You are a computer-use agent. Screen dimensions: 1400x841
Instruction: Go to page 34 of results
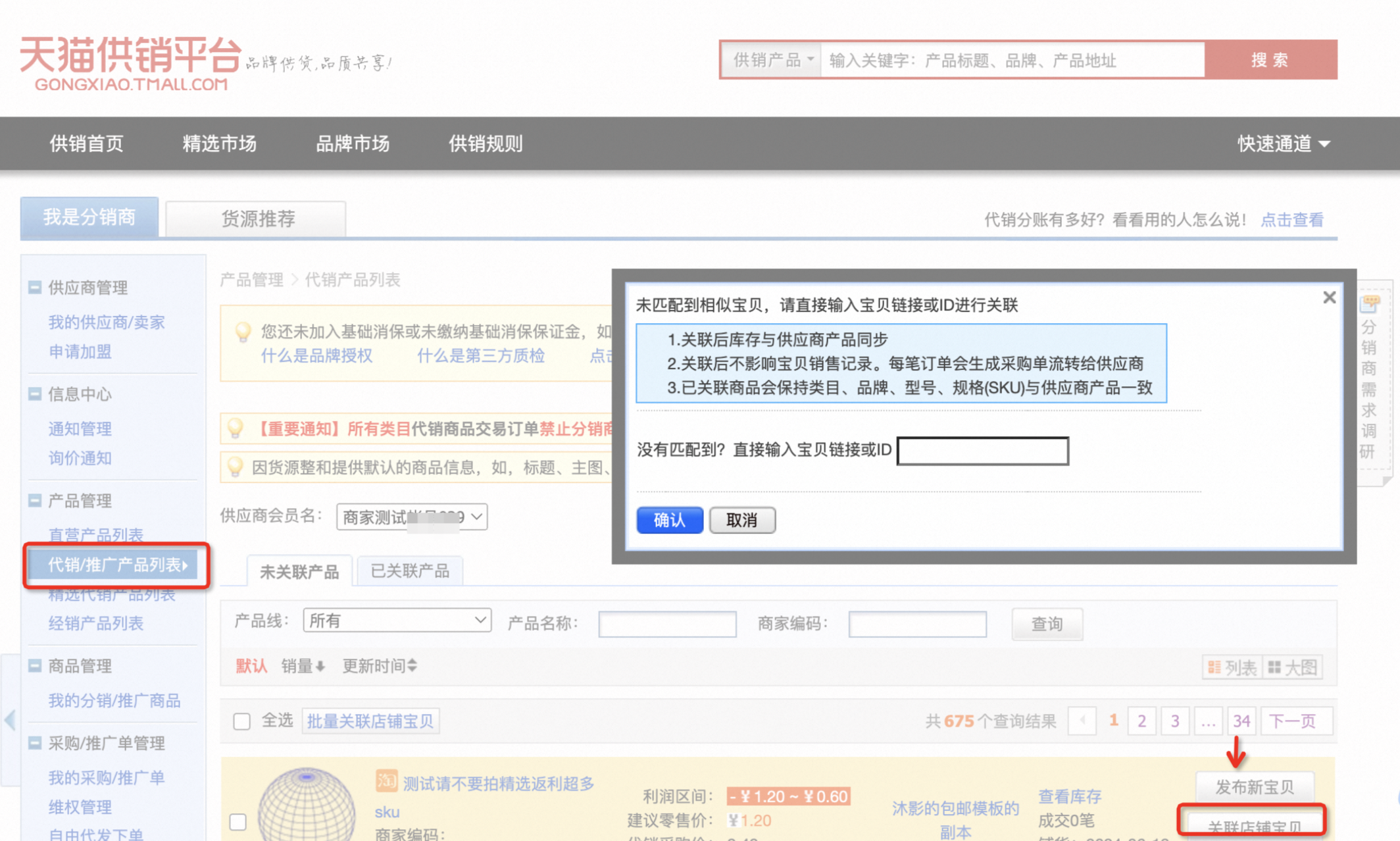point(1241,721)
